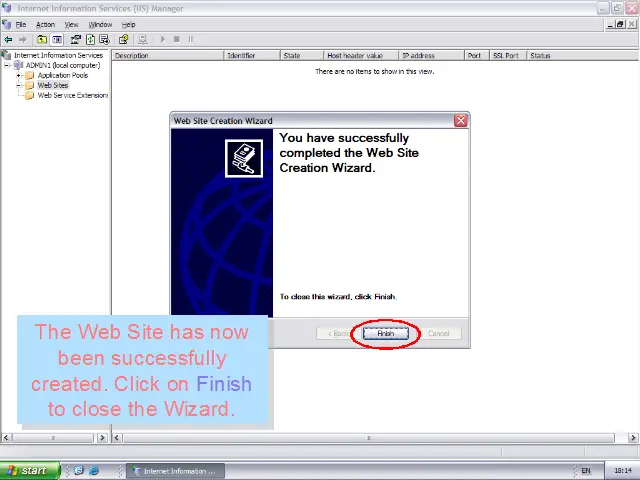Select ADMIN1 (local computer) label
The image size is (640, 480).
(x=63, y=65)
